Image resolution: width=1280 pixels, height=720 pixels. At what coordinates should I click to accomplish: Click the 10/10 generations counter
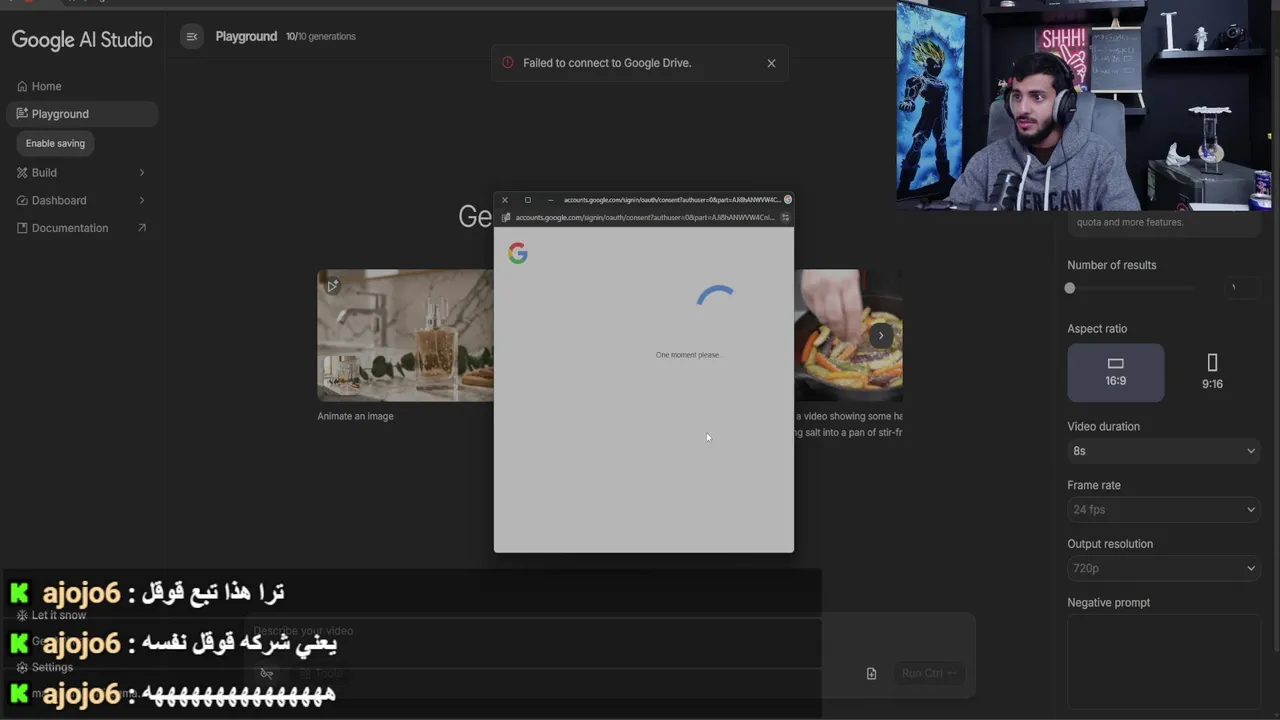point(320,37)
